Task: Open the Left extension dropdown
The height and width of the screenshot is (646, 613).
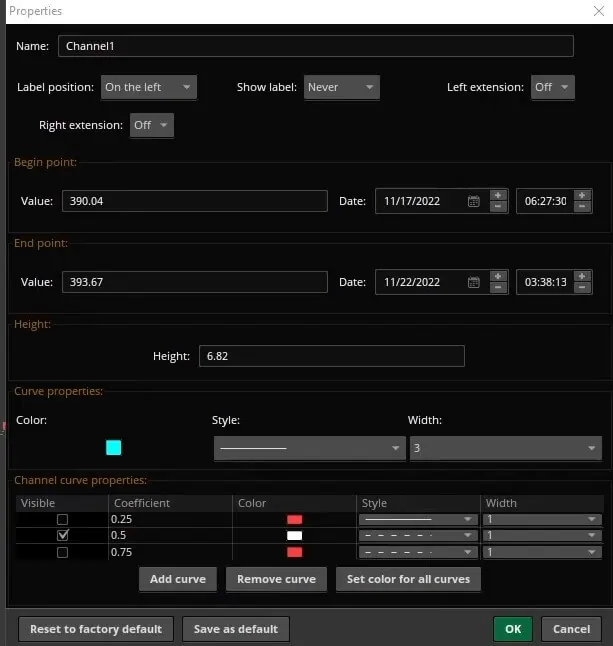Action: pos(552,87)
